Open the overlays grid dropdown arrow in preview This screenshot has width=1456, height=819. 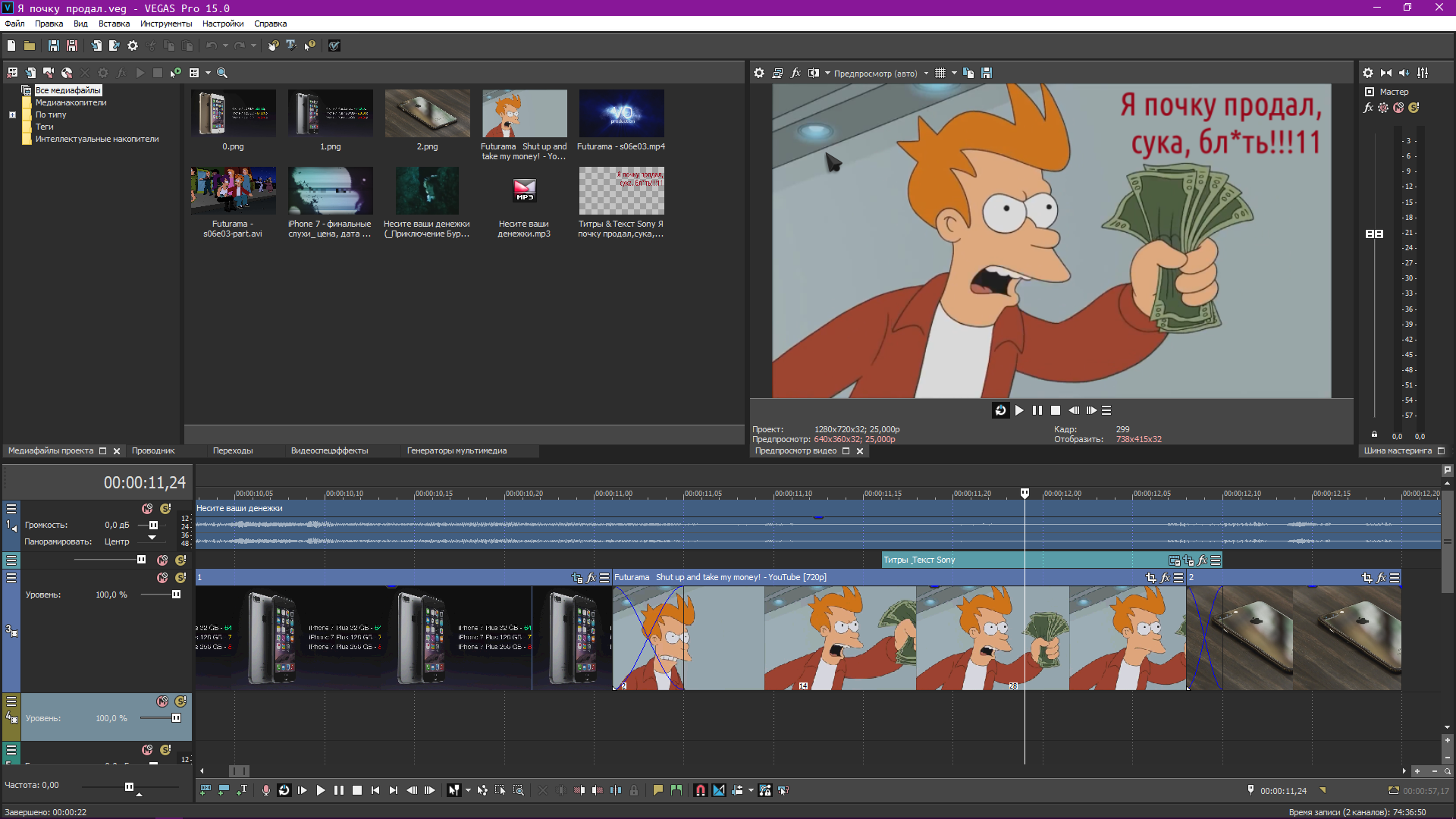(954, 73)
